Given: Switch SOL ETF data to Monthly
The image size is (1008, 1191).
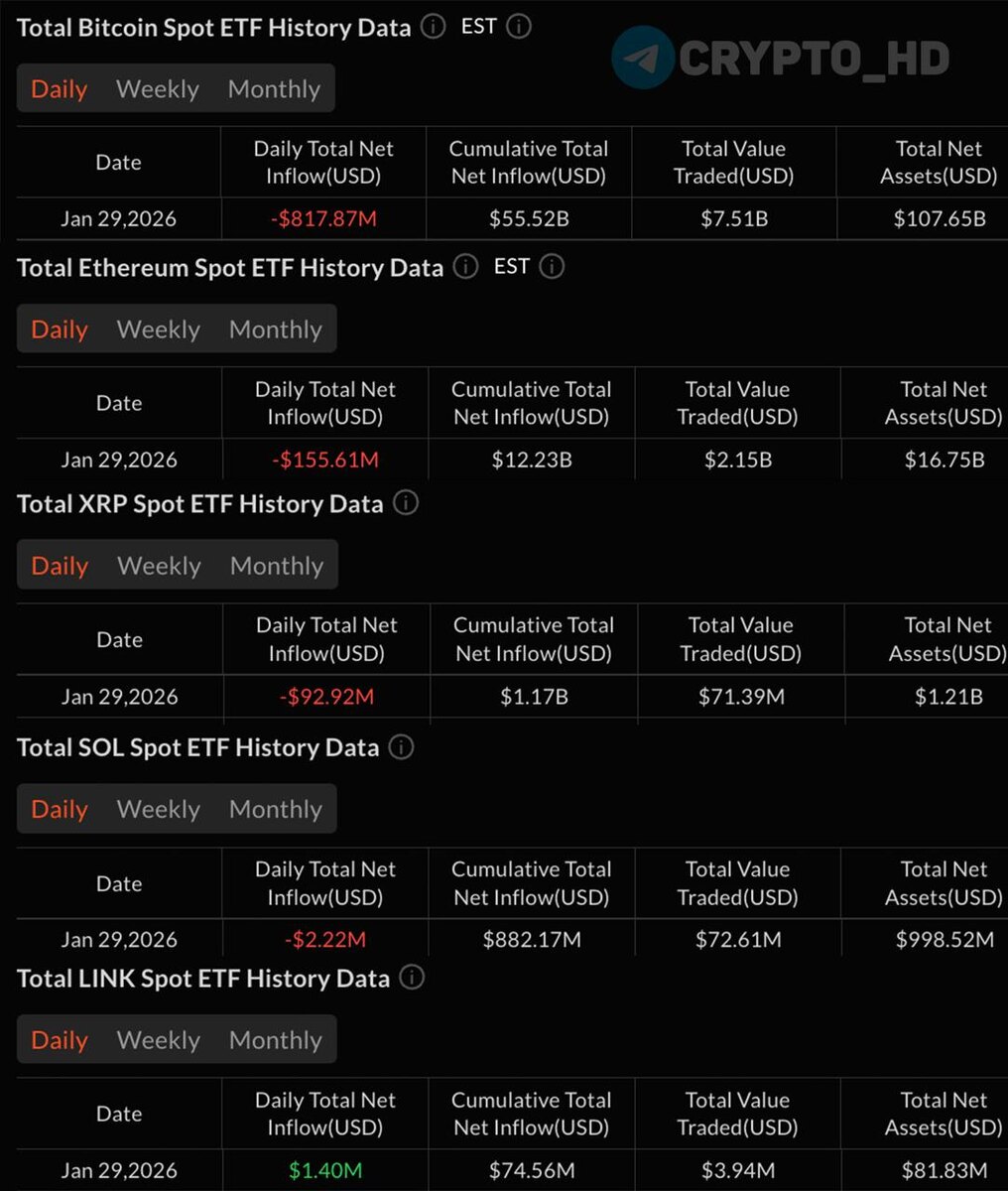Looking at the screenshot, I should (275, 809).
